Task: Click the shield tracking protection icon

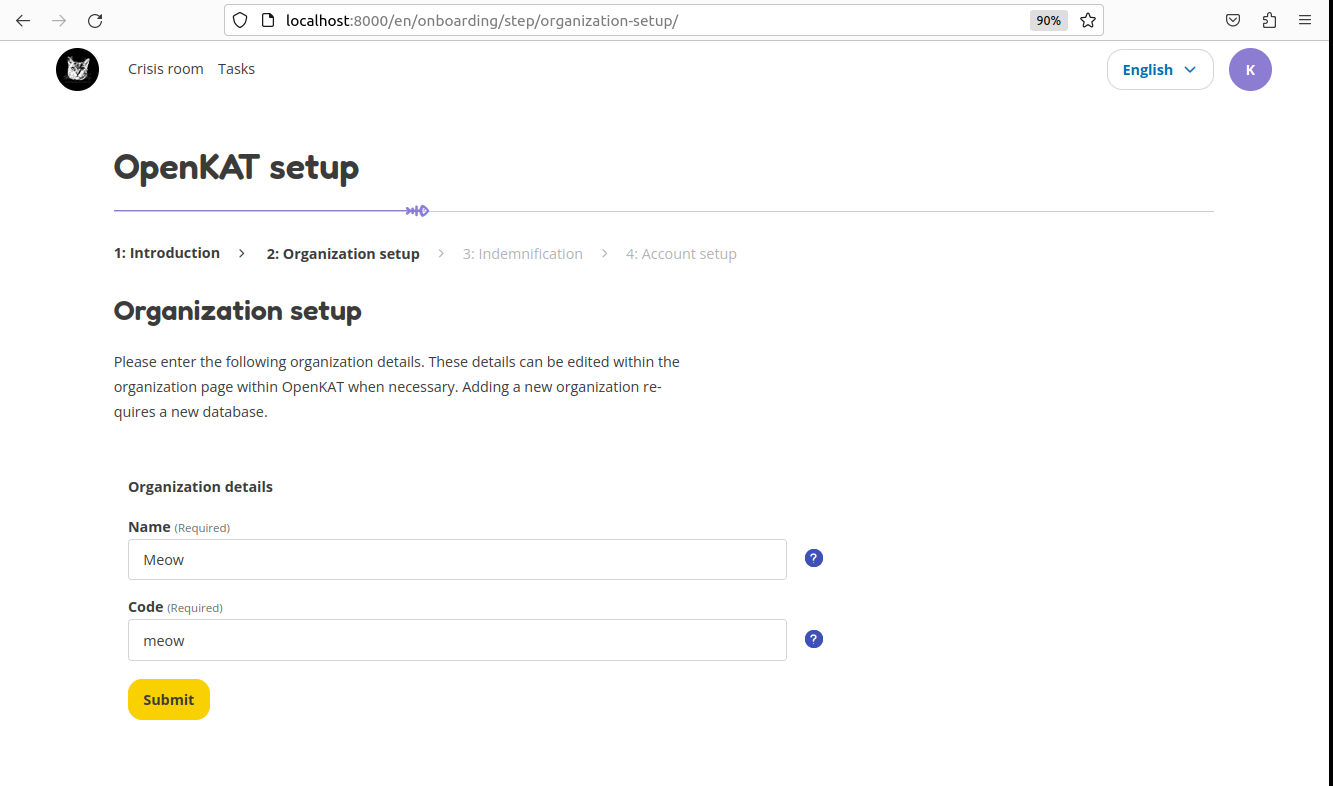Action: [240, 20]
